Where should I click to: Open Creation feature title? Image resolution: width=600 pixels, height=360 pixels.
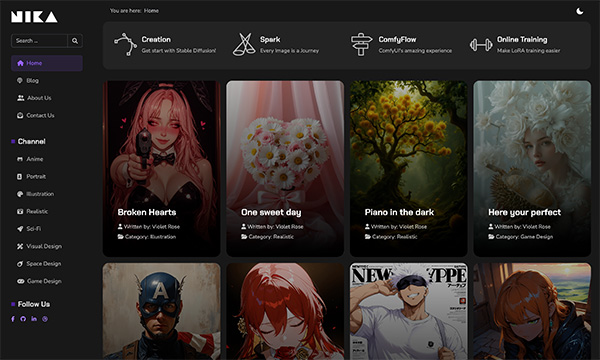pyautogui.click(x=156, y=39)
